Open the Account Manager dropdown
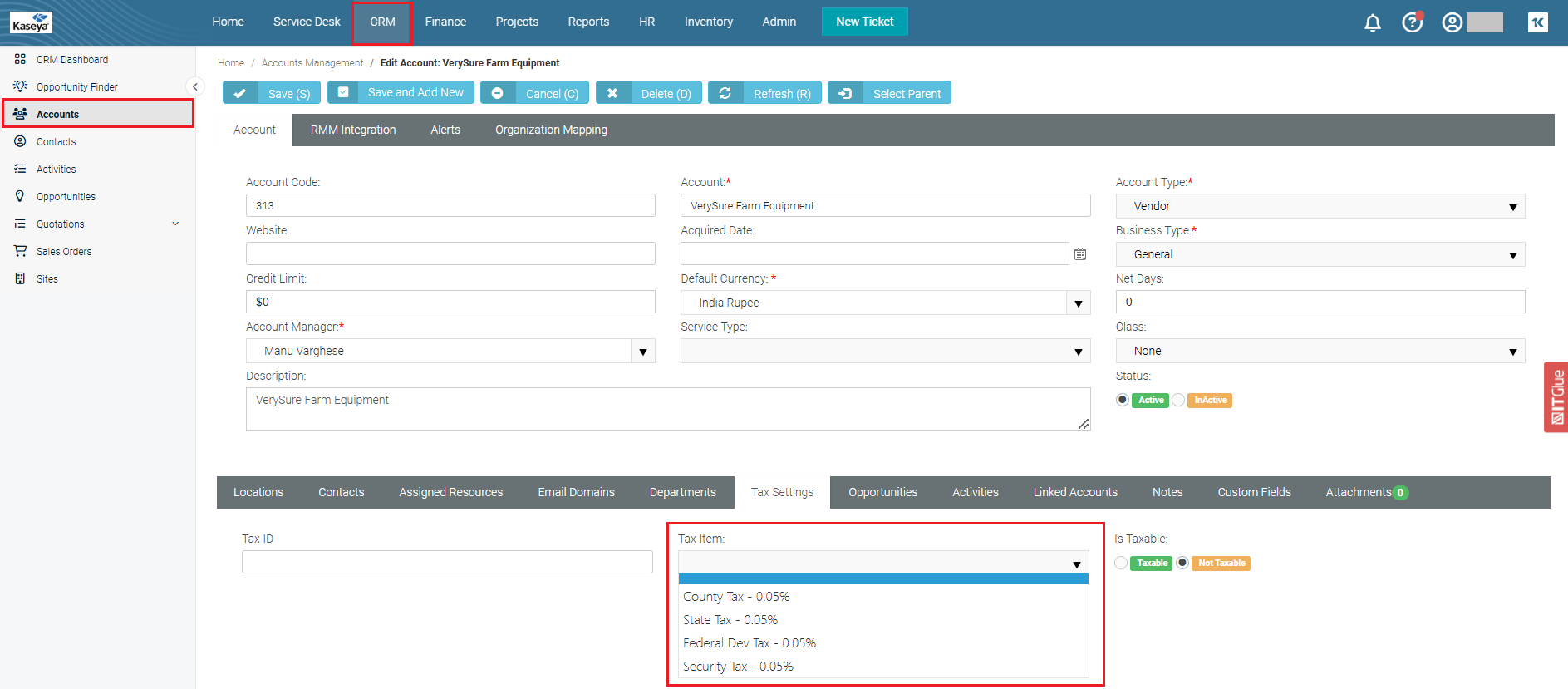1568x689 pixels. click(642, 352)
